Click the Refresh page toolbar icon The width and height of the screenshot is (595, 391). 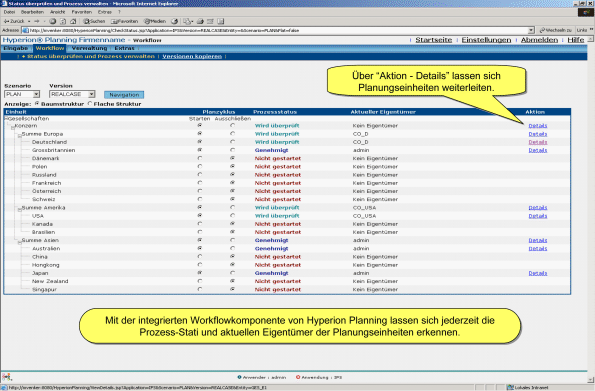pos(63,21)
